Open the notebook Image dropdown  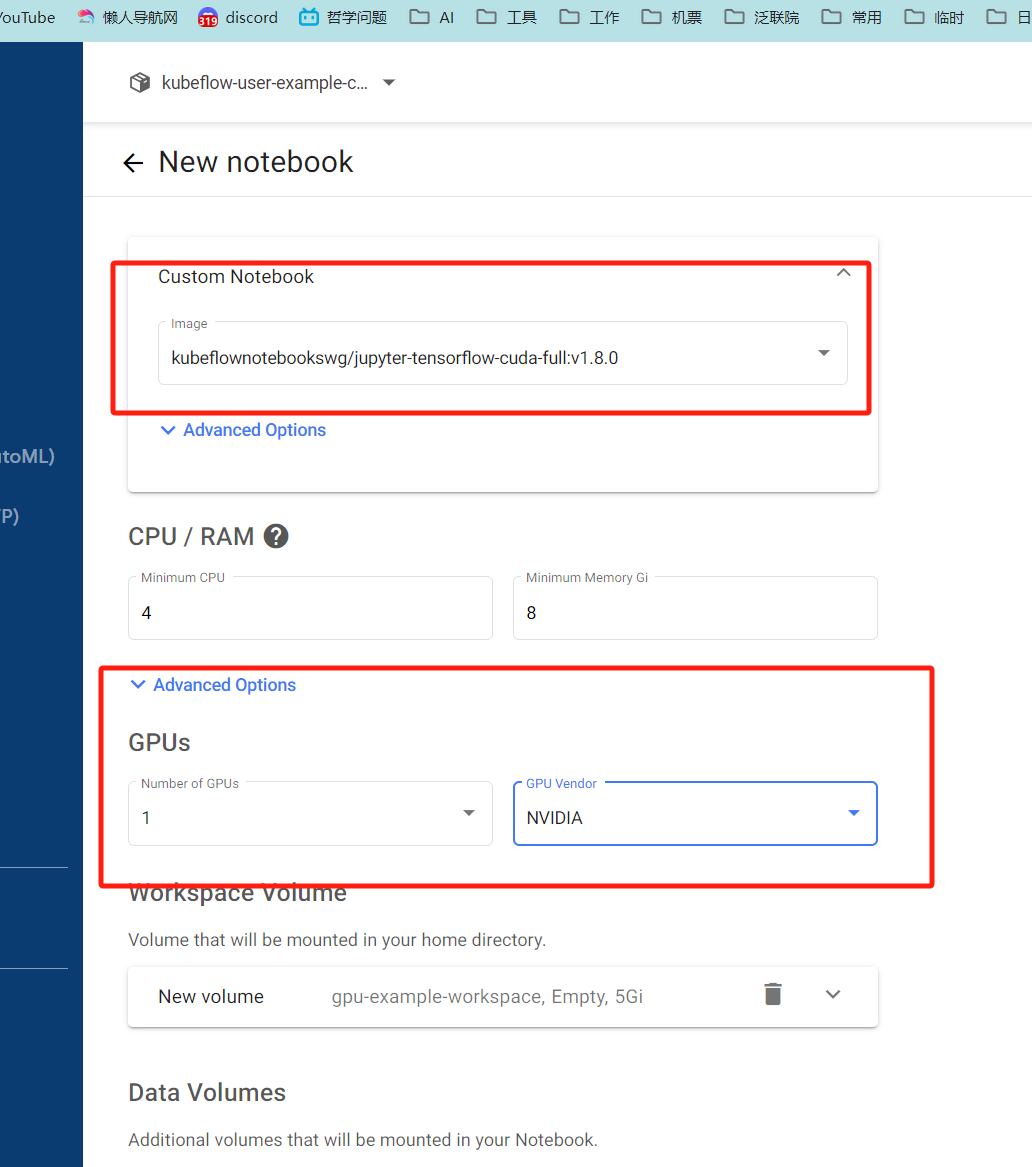click(502, 354)
